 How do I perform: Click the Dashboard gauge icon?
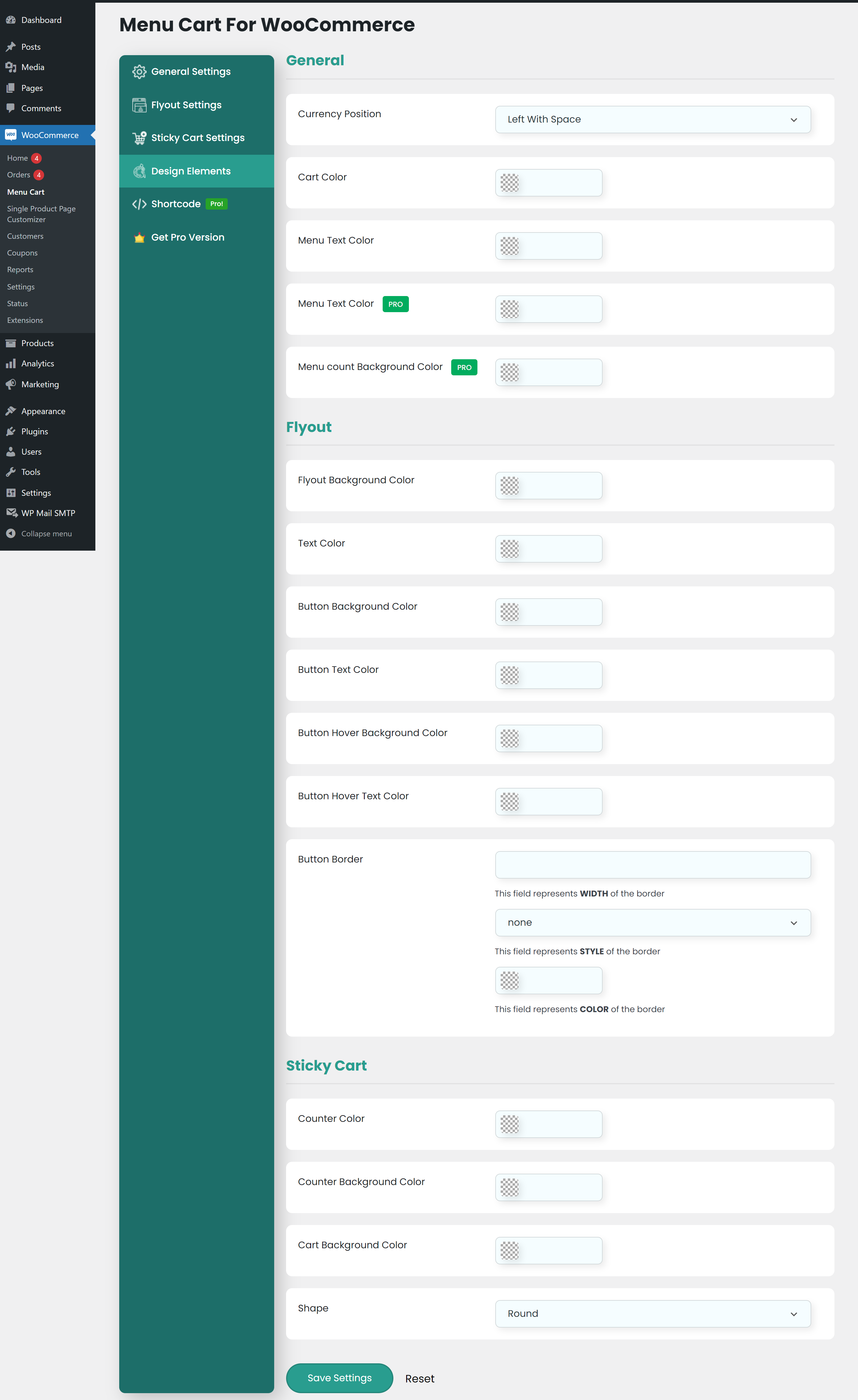click(10, 20)
